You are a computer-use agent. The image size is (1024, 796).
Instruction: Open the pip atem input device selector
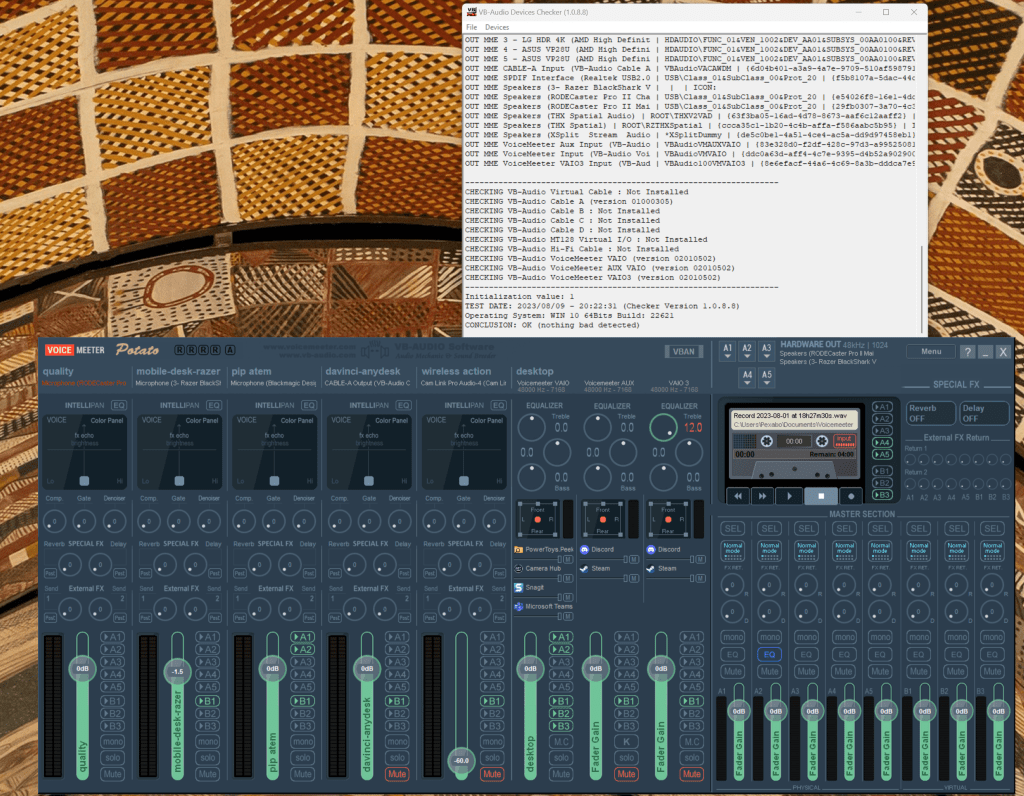click(273, 383)
